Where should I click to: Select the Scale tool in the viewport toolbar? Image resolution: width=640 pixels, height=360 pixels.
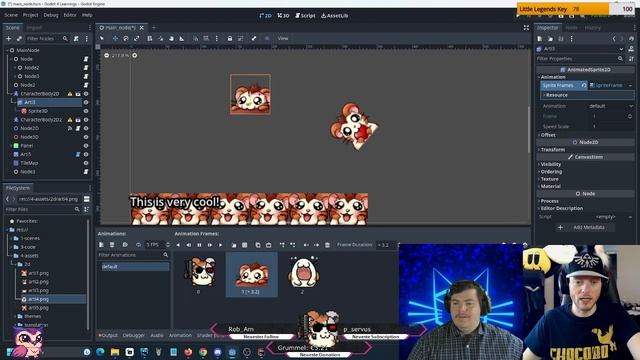136,38
